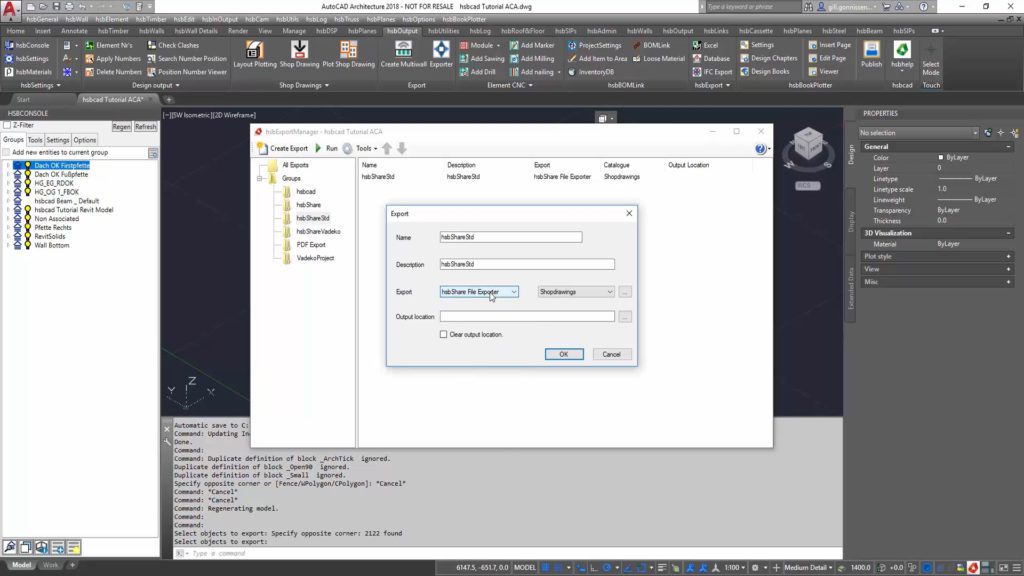
Task: Move export up with up arrow
Action: [x=387, y=148]
